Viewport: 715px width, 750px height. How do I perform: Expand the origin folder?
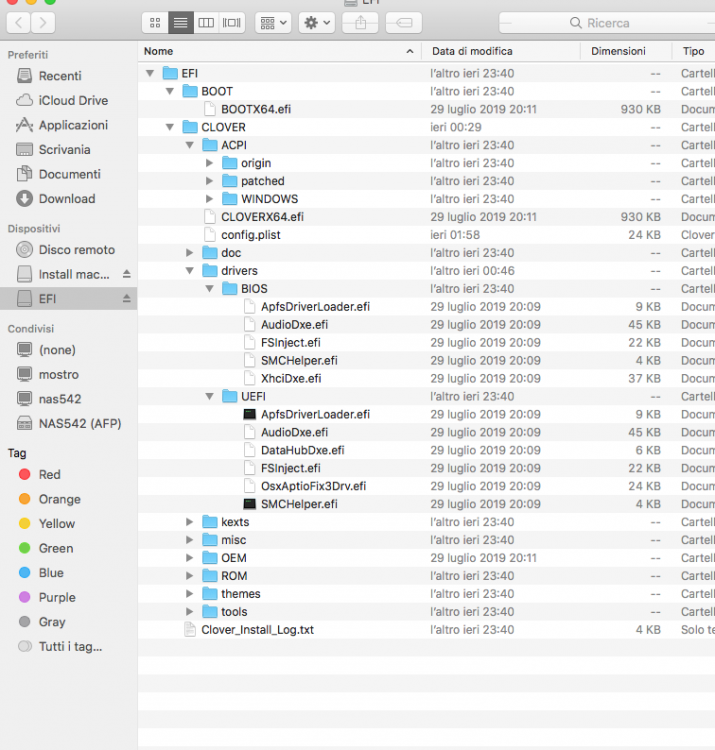[209, 163]
